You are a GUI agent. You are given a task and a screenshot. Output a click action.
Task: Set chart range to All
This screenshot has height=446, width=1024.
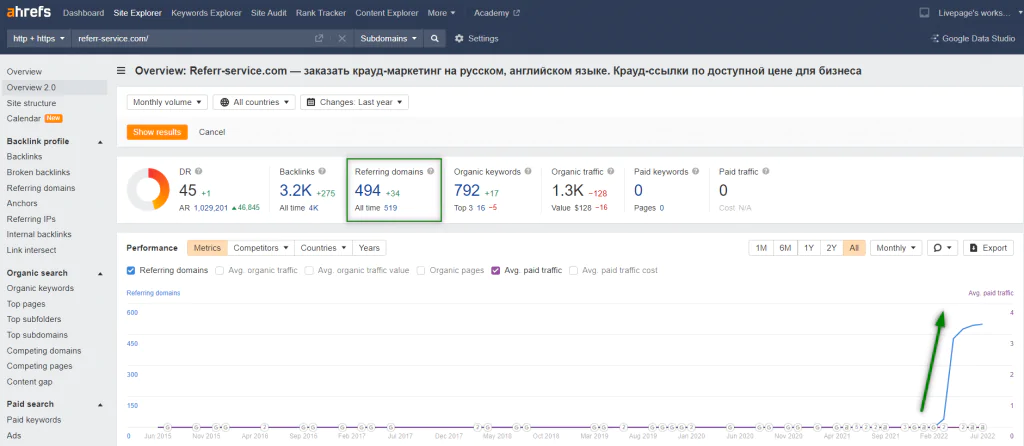pos(854,248)
